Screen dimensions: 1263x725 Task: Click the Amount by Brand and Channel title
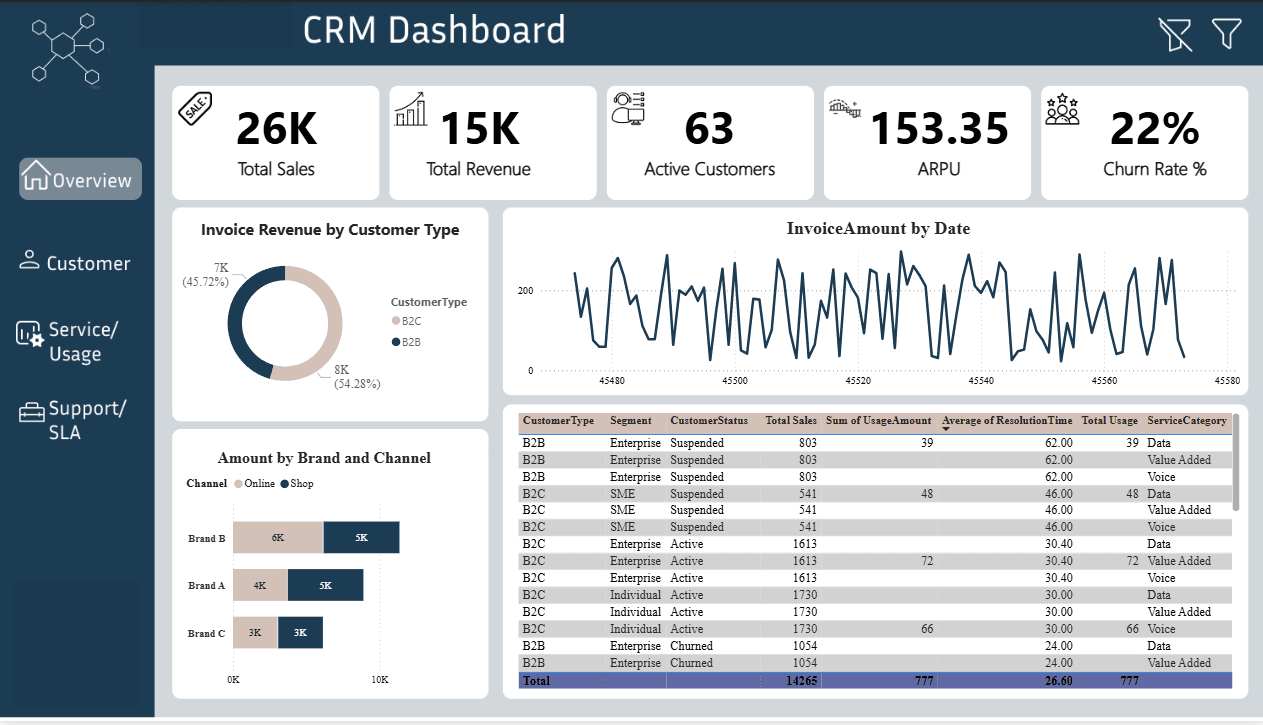324,458
